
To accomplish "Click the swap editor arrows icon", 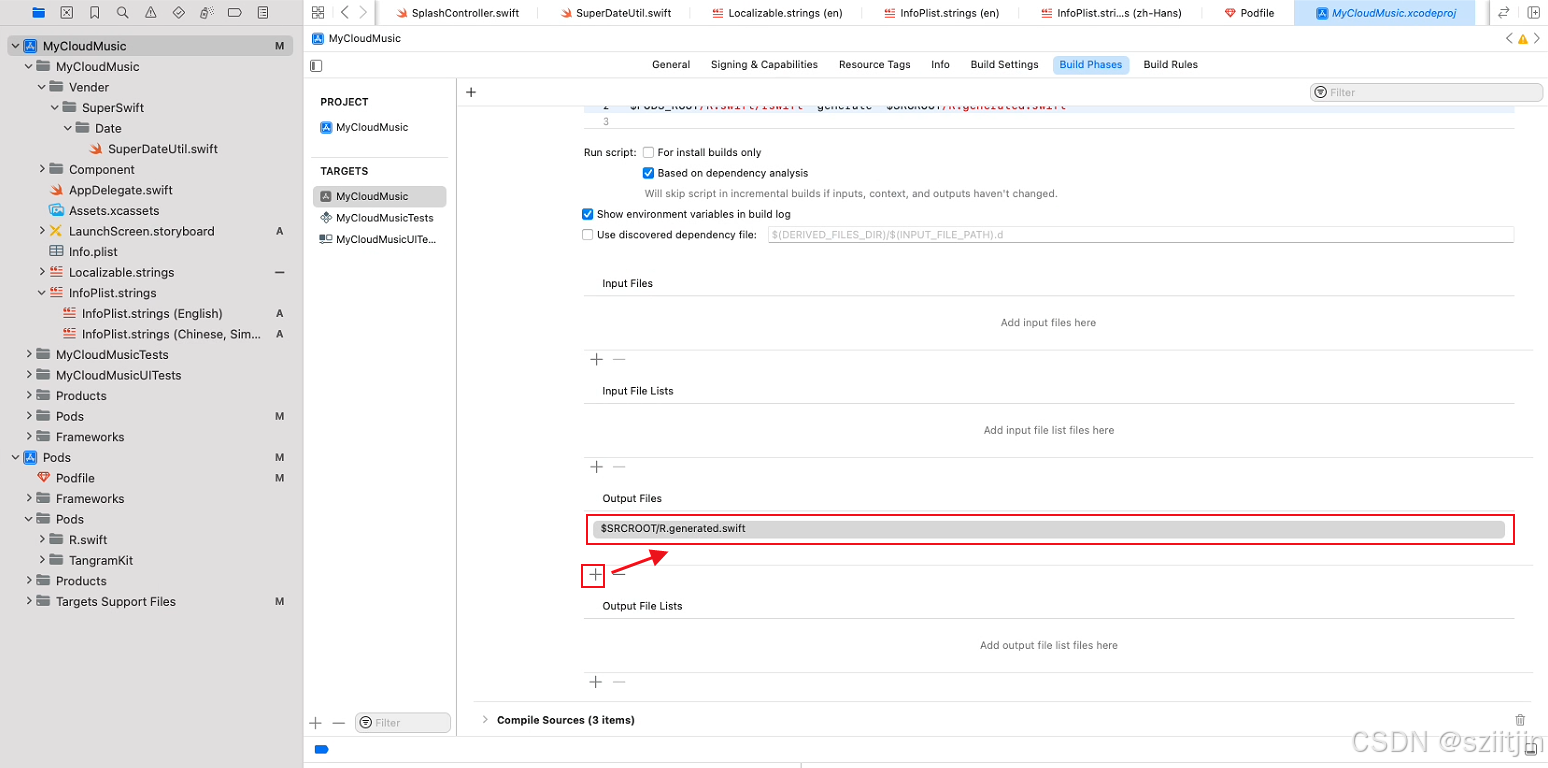I will [x=1503, y=13].
